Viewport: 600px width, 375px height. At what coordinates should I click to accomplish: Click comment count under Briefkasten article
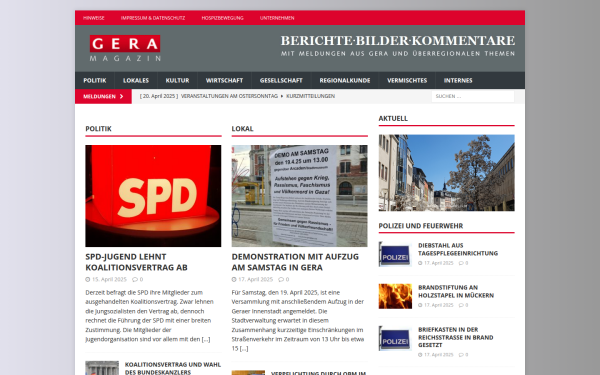coord(463,355)
